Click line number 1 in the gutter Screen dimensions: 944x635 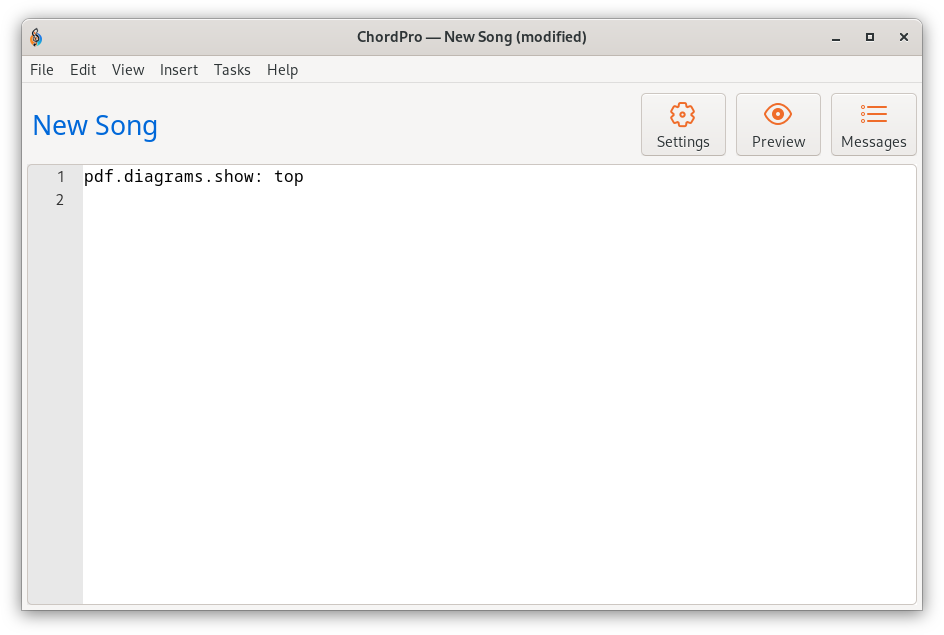[x=60, y=177]
